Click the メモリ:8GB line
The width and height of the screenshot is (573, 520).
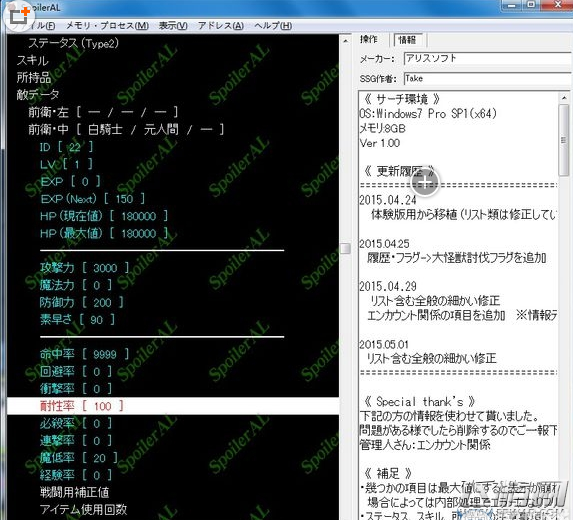click(382, 128)
